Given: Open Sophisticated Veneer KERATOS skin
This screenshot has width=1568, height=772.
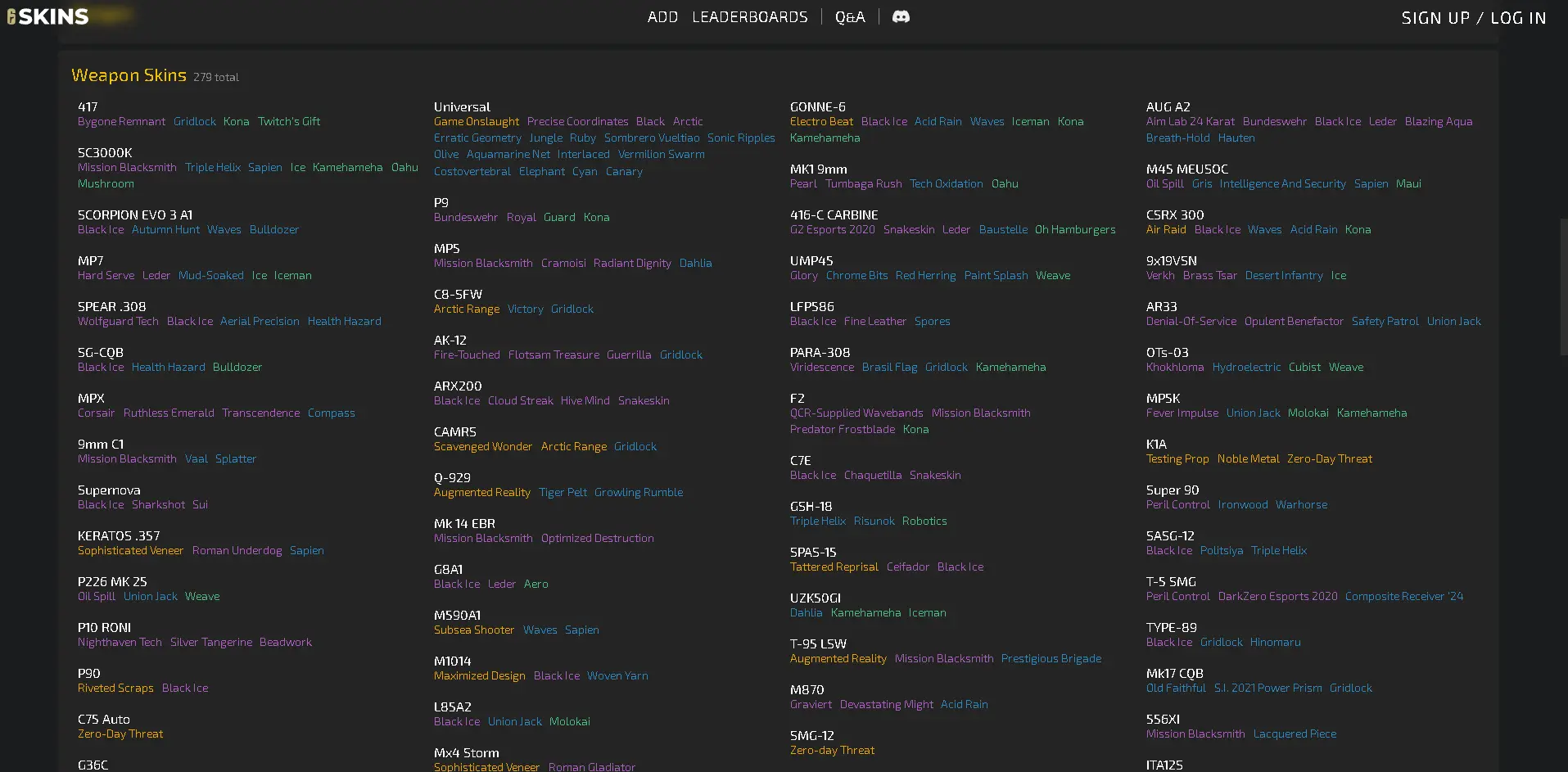Looking at the screenshot, I should [130, 551].
